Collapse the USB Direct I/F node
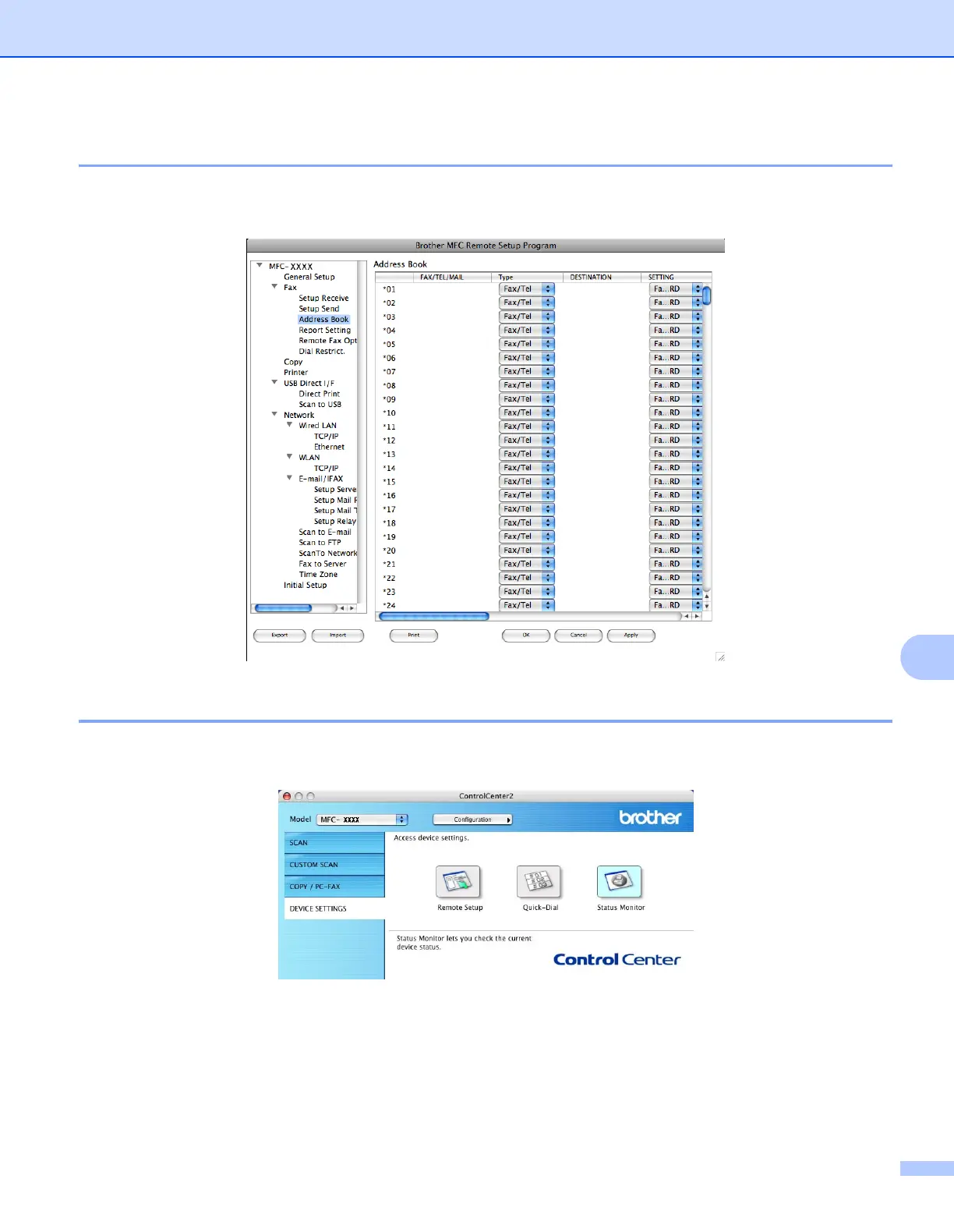The height and width of the screenshot is (1232, 954). [274, 383]
